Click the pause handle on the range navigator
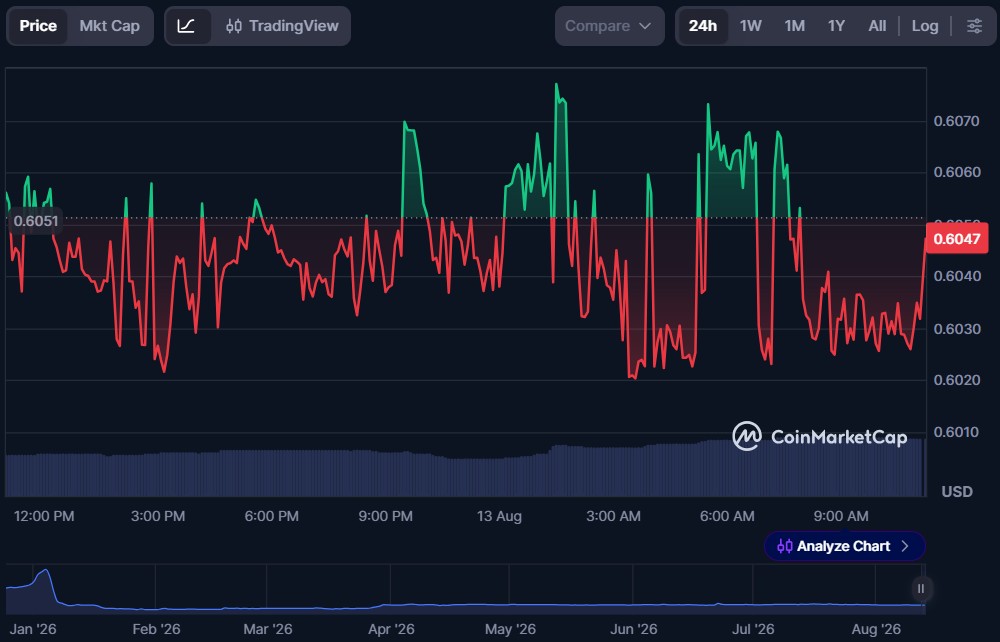The image size is (1000, 642). coord(920,588)
